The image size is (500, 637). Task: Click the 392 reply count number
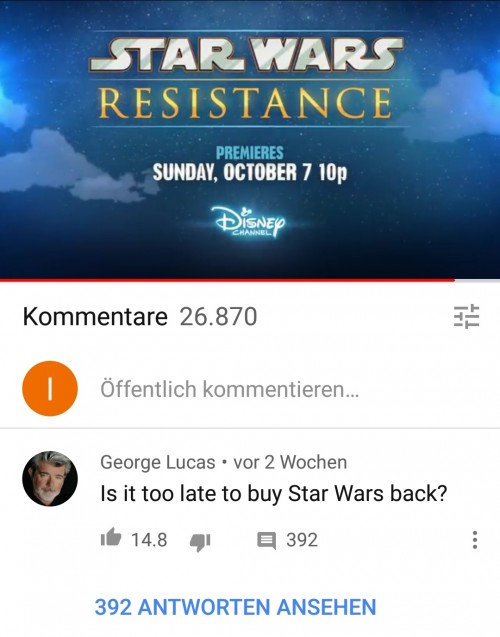coord(302,540)
